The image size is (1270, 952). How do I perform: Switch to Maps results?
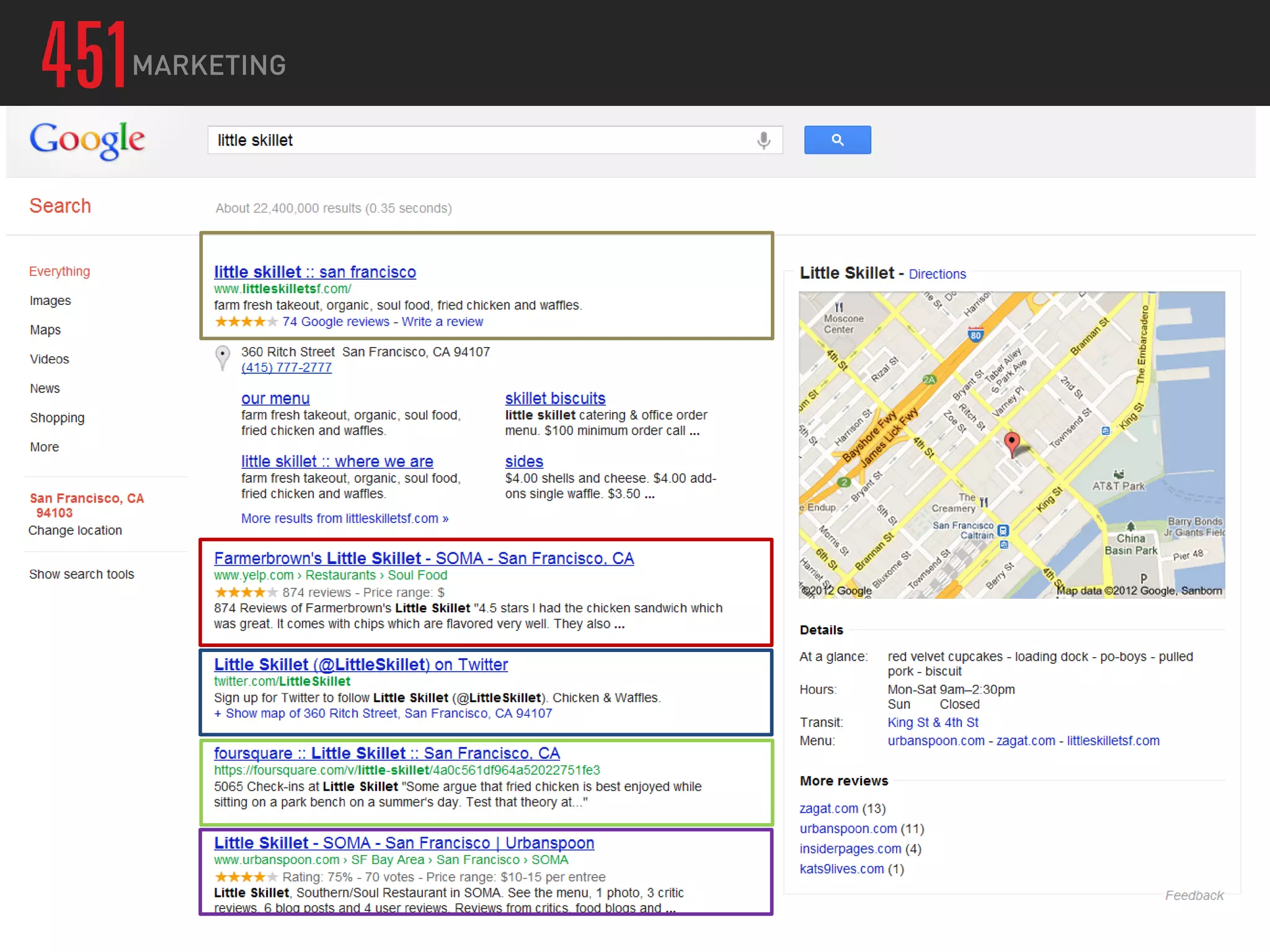click(45, 330)
